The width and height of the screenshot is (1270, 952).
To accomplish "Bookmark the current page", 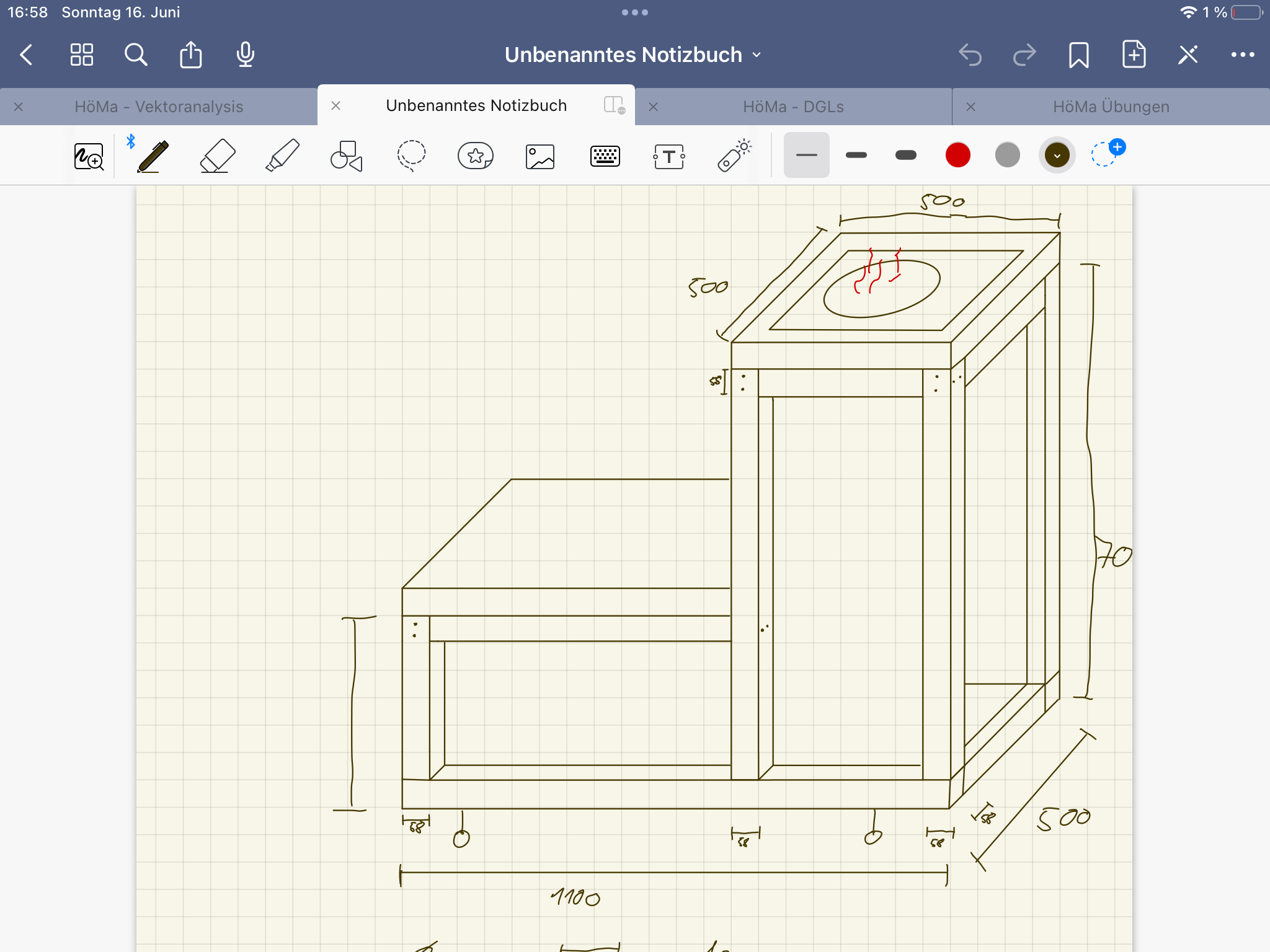I will tap(1079, 55).
